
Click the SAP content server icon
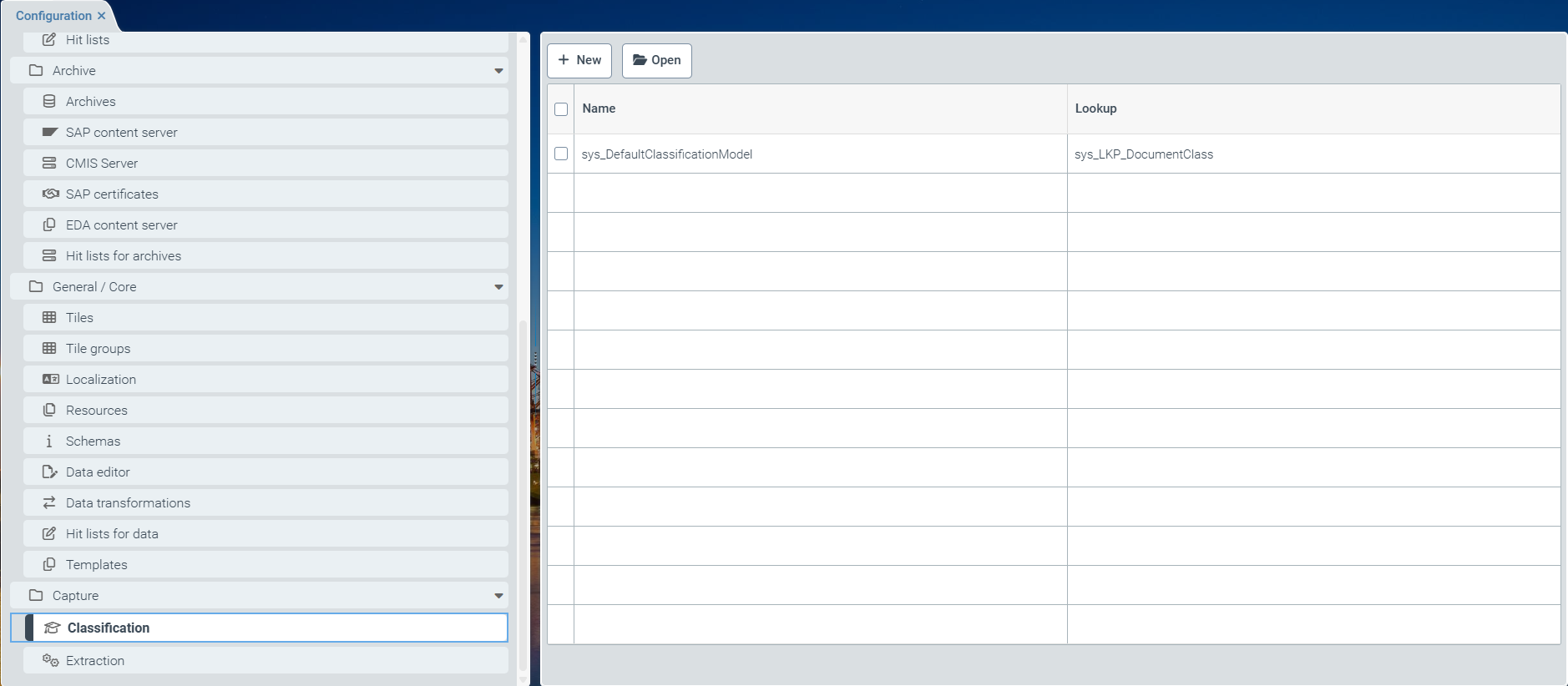point(50,132)
